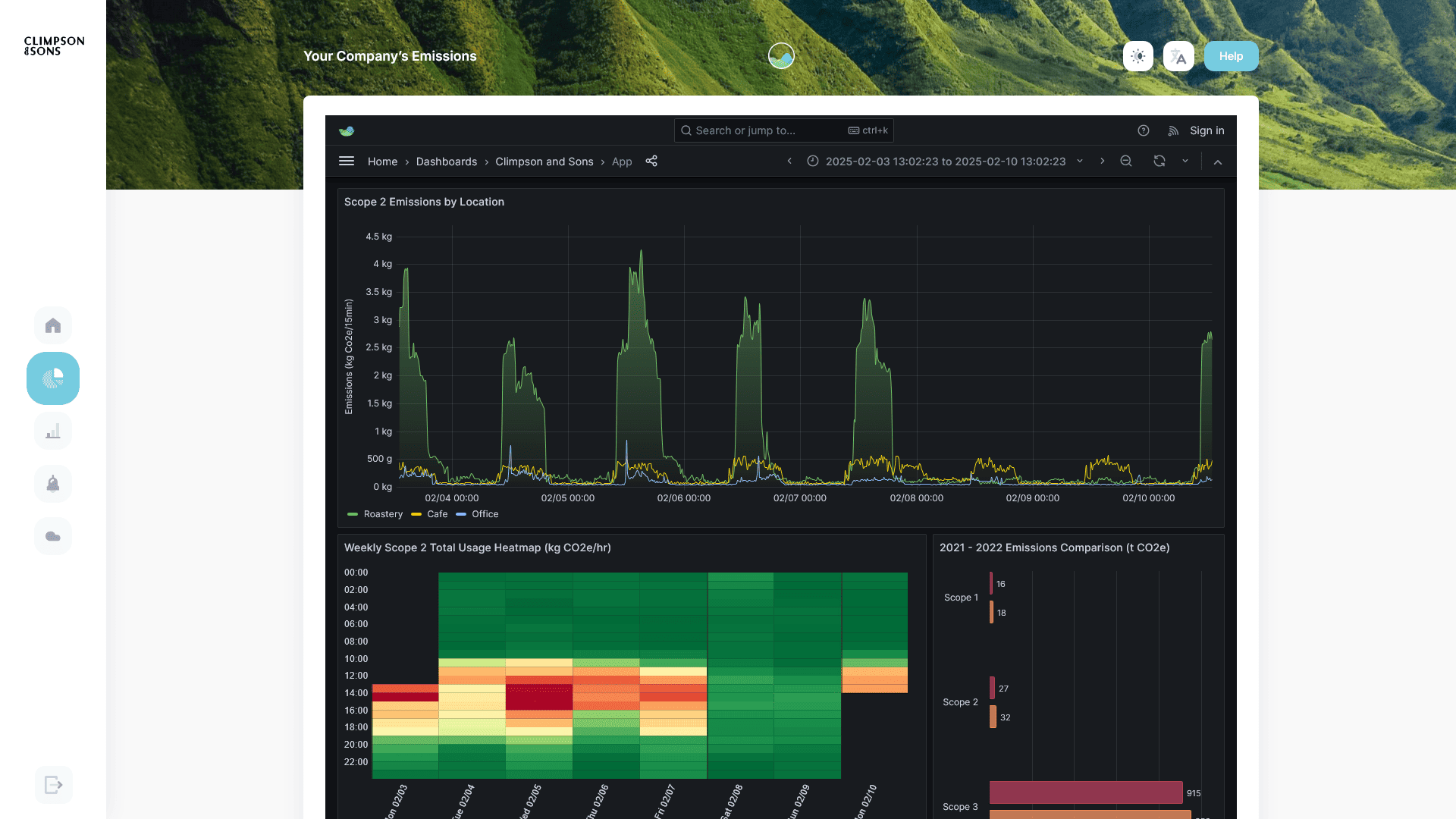Toggle light/dark theme sun button

1137,56
